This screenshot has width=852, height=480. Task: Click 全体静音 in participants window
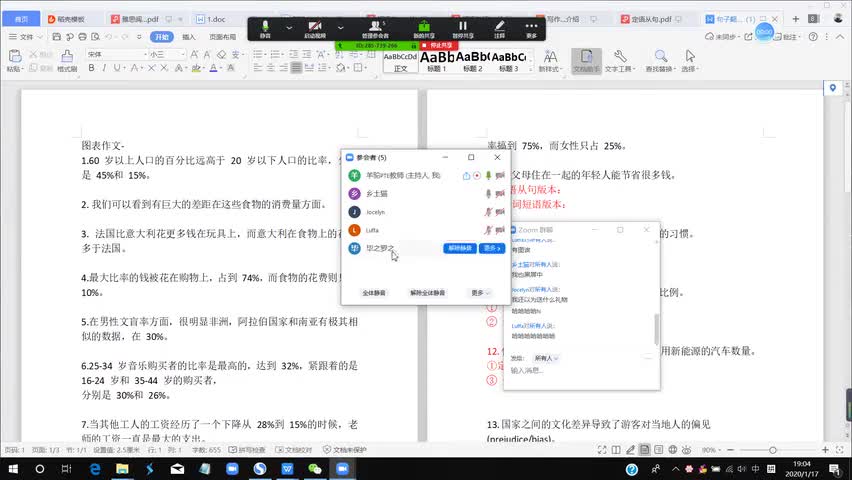pos(374,292)
